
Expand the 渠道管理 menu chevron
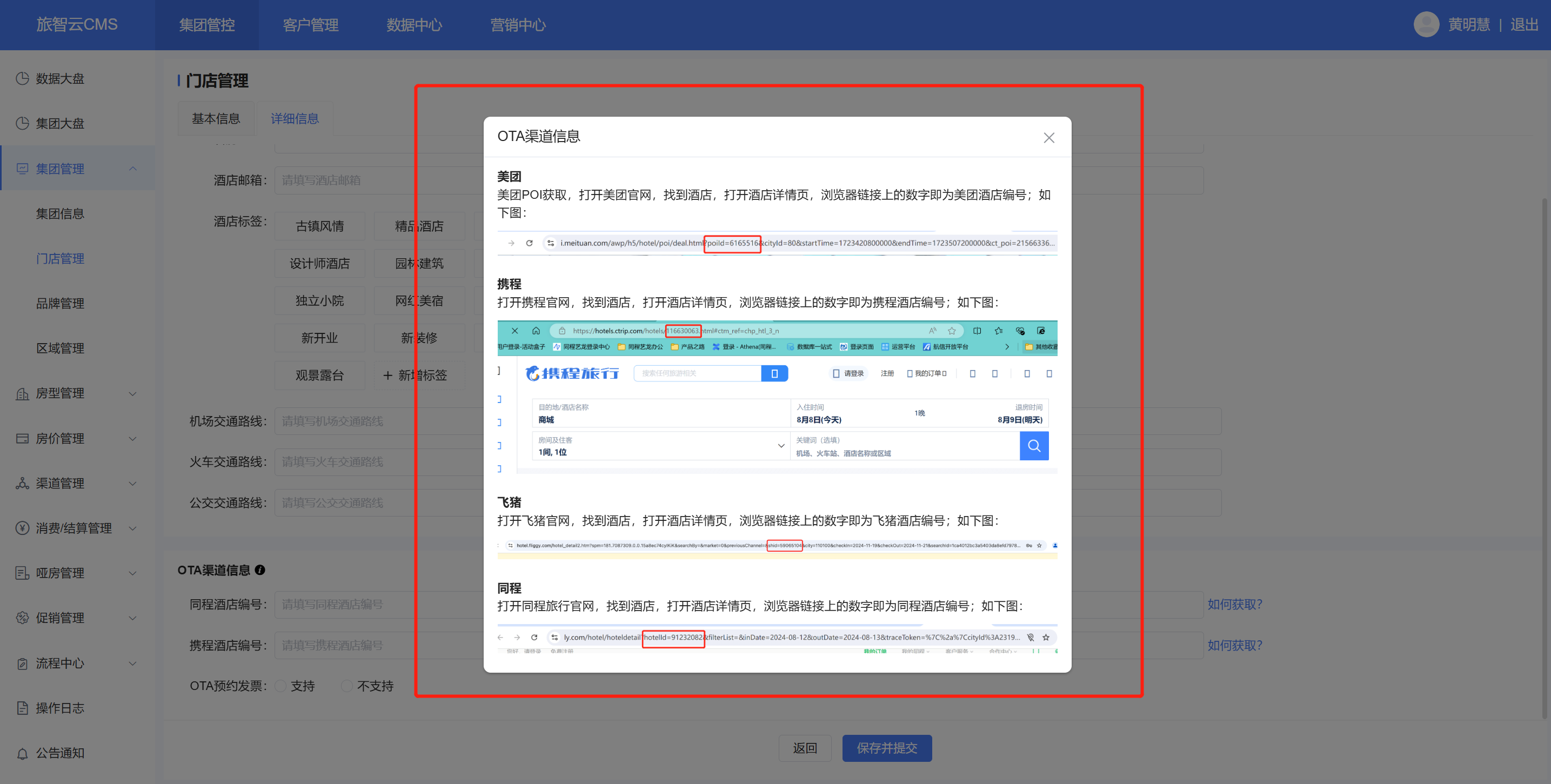pos(133,483)
